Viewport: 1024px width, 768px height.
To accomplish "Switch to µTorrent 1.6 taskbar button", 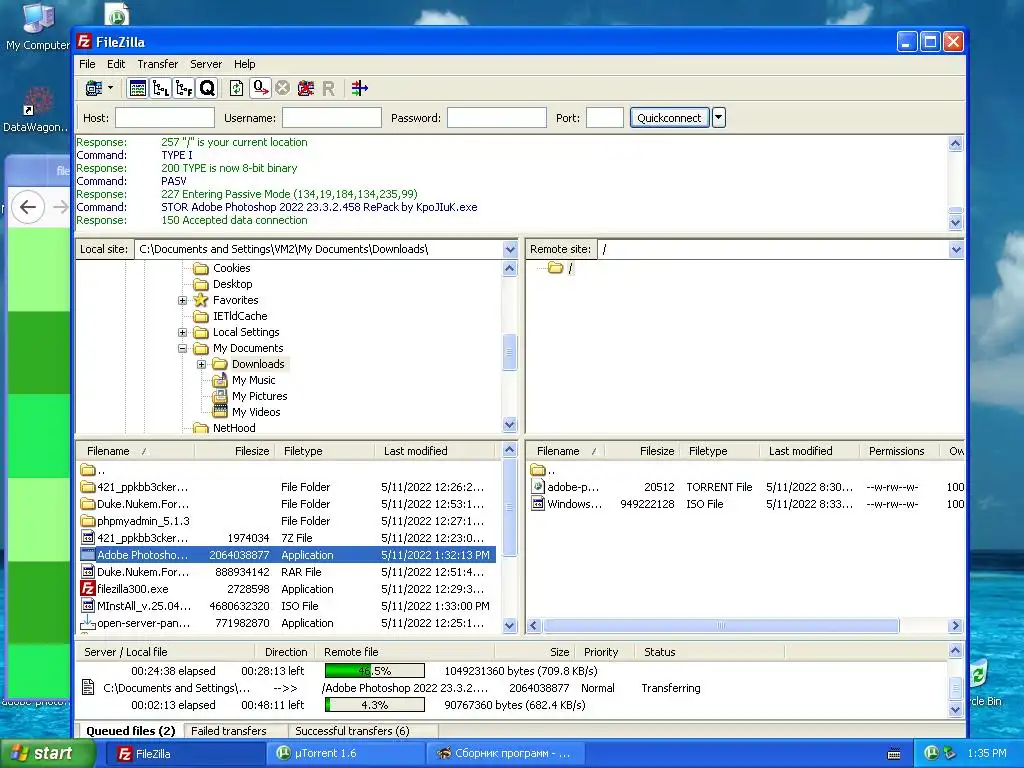I will tap(346, 754).
